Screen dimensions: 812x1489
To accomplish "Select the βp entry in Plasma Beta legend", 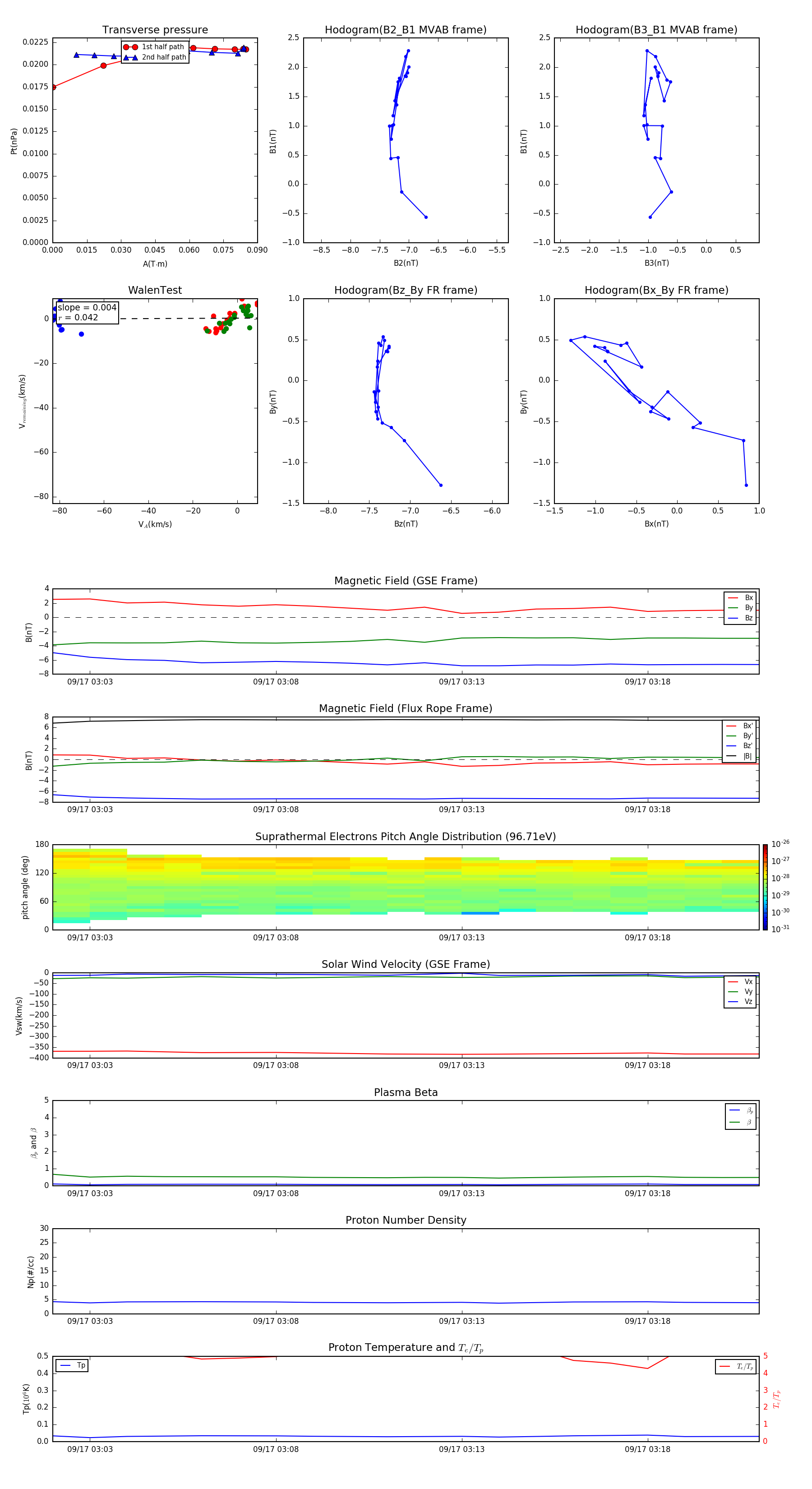I will coord(741,1110).
